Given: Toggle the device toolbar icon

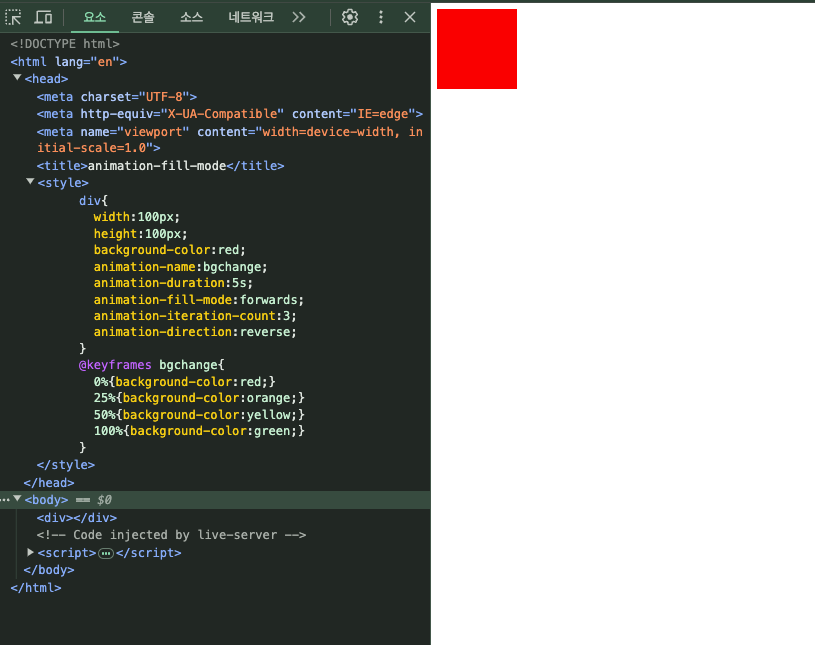Looking at the screenshot, I should (x=43, y=17).
